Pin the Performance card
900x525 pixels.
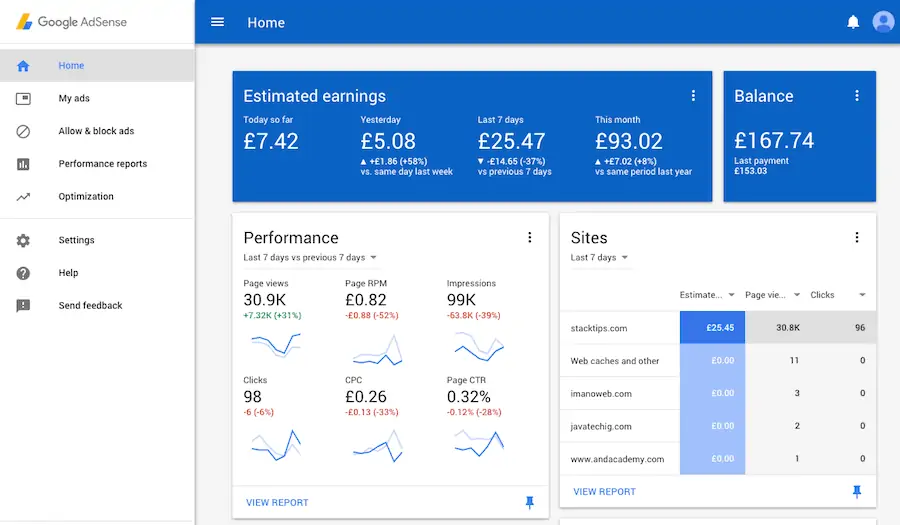(530, 503)
